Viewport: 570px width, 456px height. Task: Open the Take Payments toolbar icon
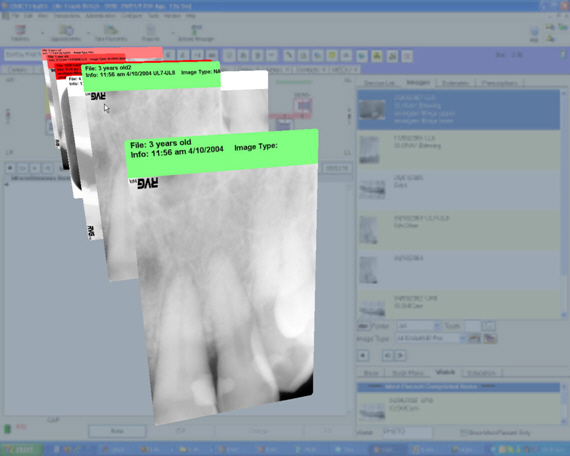(111, 33)
